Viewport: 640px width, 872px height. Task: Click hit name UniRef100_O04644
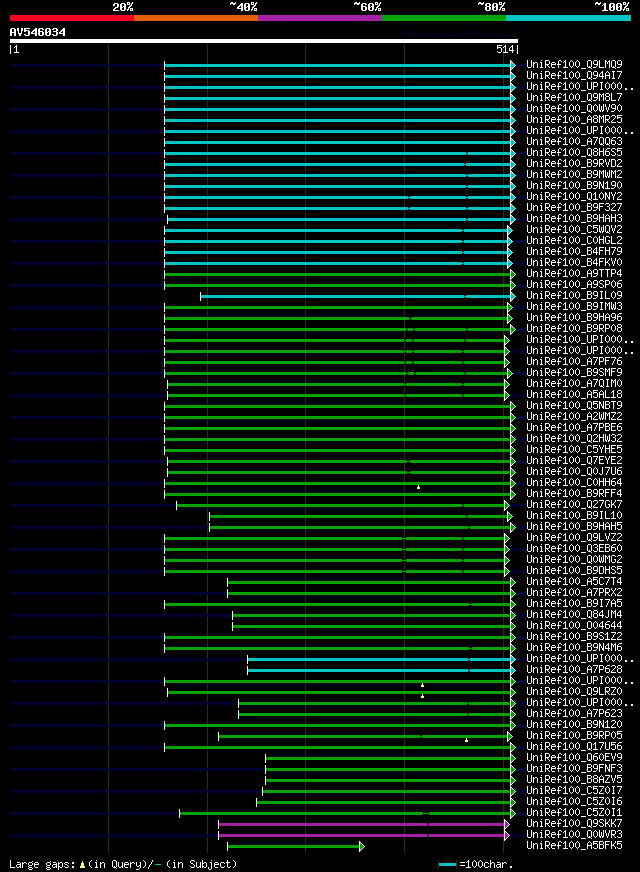point(574,626)
